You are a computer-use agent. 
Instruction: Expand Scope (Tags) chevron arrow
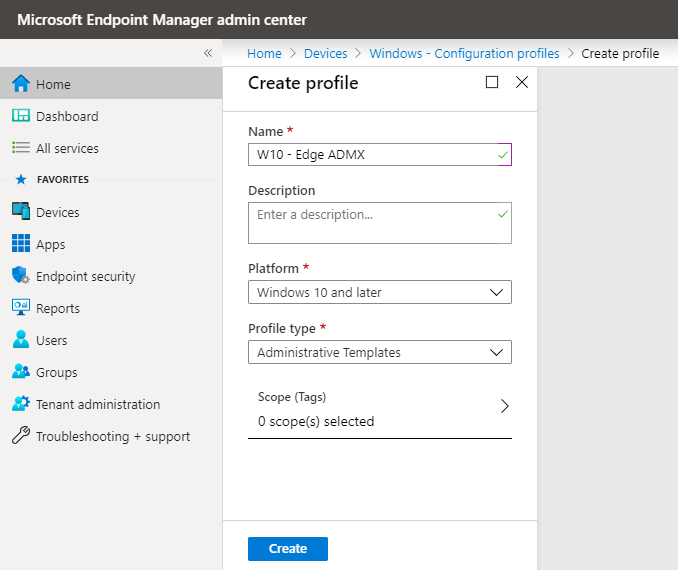504,406
